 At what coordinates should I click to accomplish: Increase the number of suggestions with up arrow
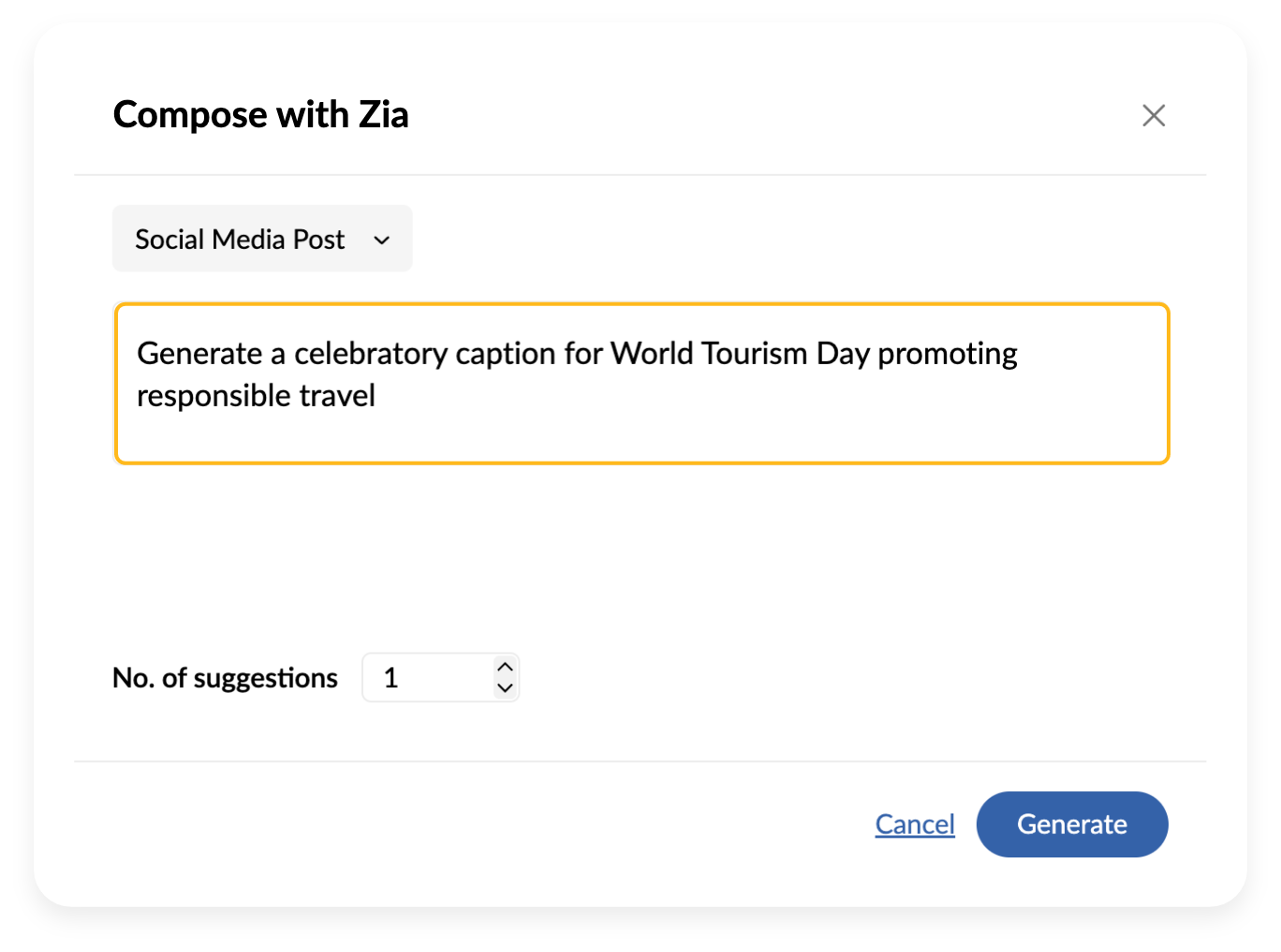pyautogui.click(x=506, y=666)
